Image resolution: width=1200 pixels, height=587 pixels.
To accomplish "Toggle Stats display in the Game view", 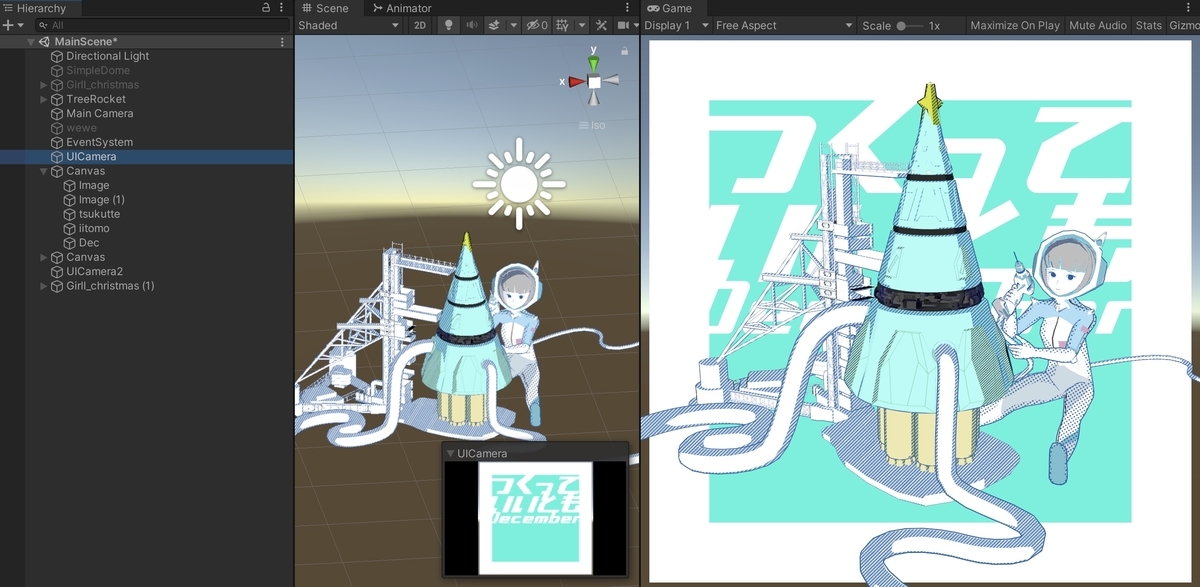I will [1148, 25].
